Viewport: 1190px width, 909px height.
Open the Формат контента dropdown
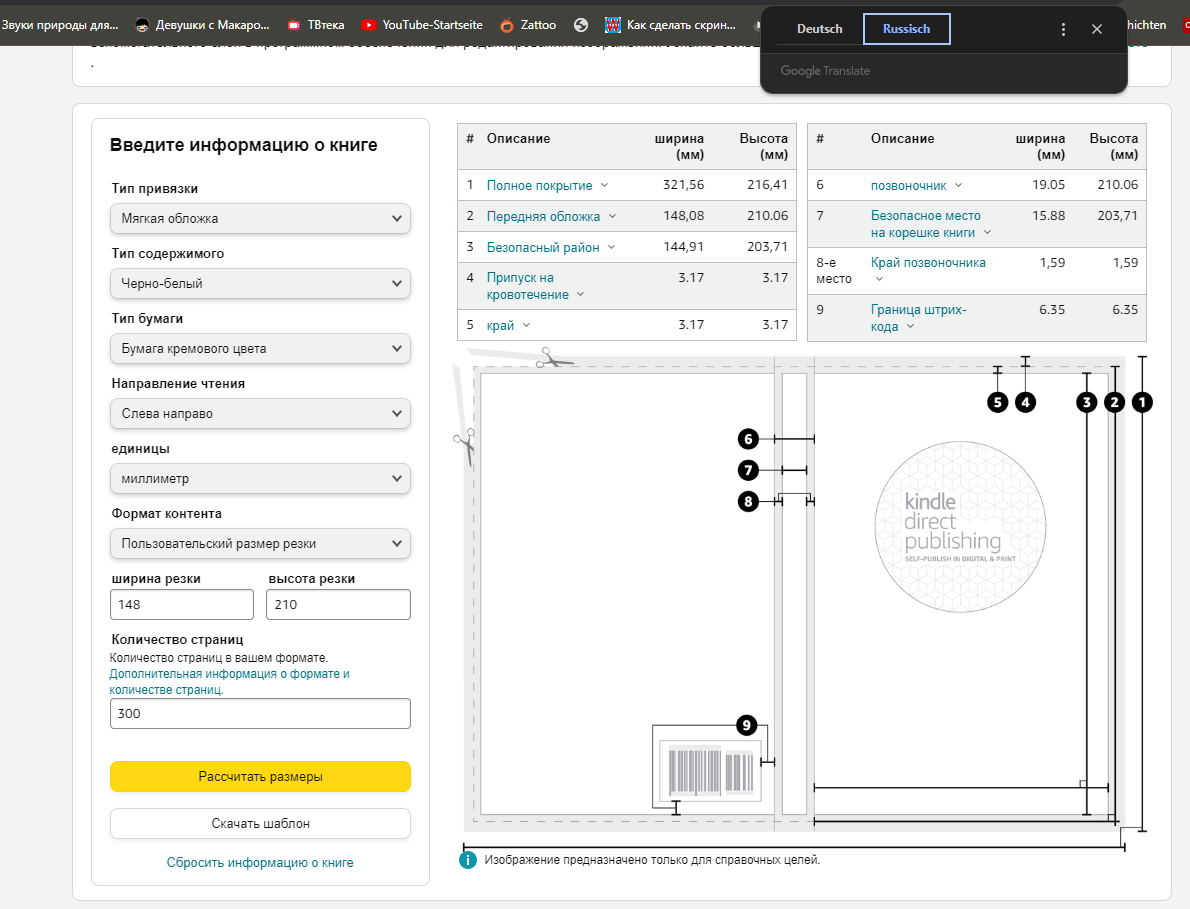(260, 543)
